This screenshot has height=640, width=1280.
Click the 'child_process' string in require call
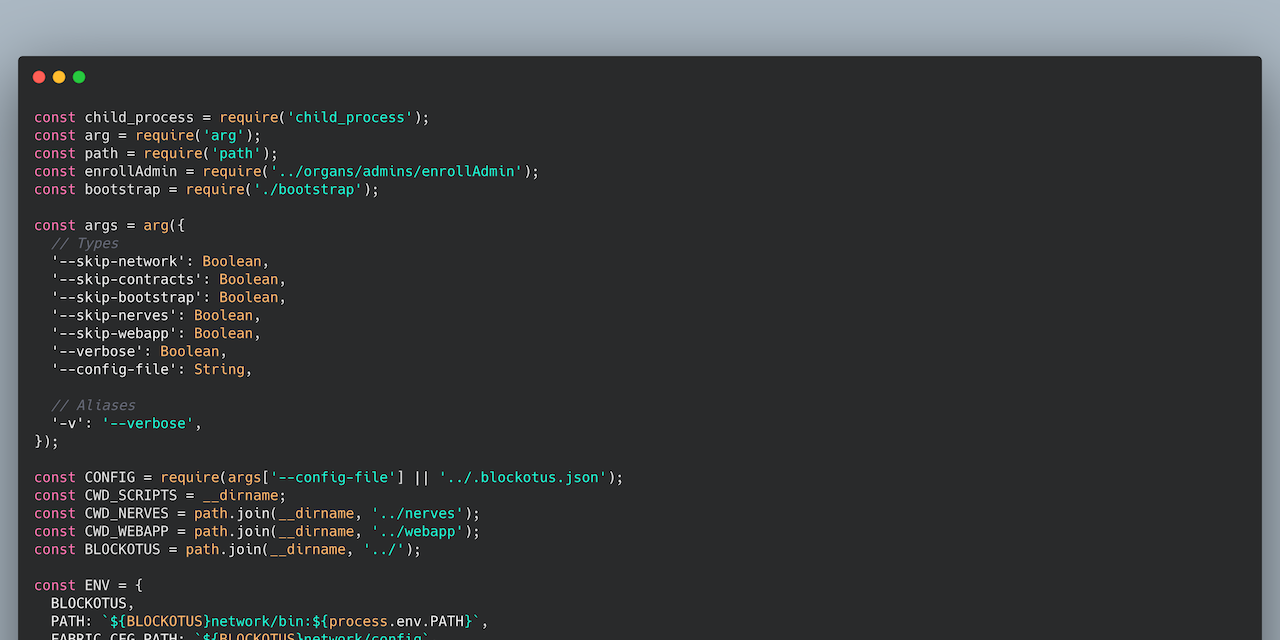(350, 117)
